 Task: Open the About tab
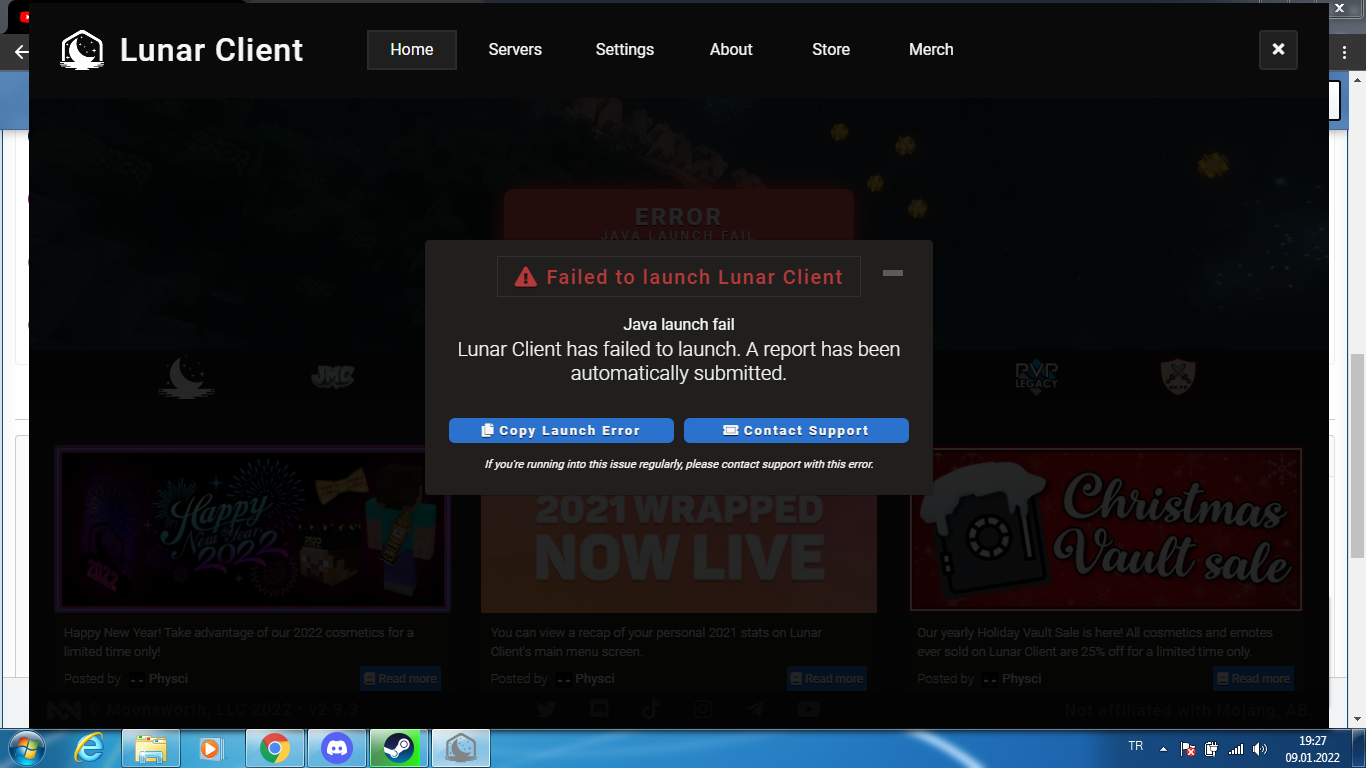[x=731, y=50]
